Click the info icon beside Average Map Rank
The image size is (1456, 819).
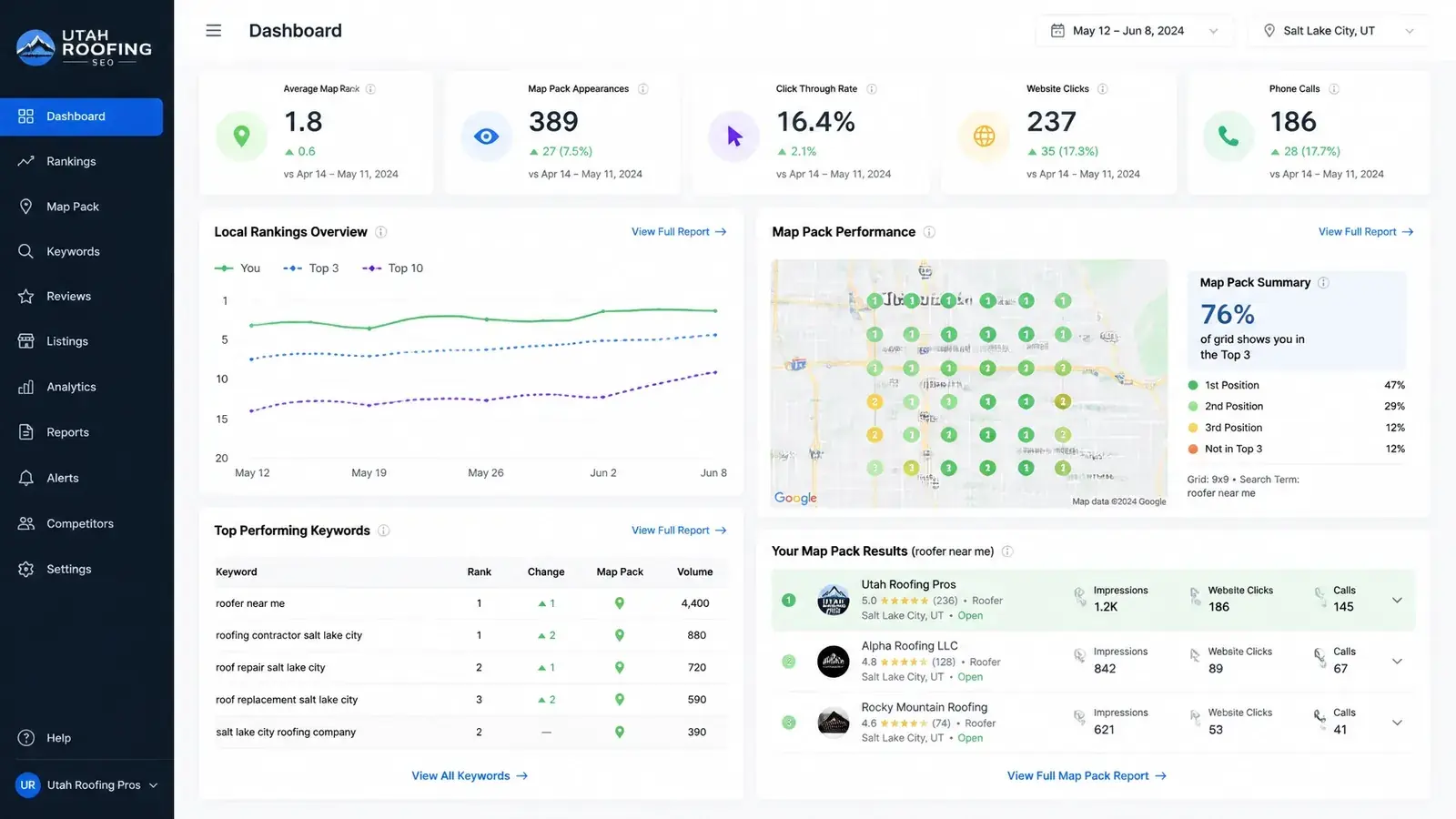point(370,89)
